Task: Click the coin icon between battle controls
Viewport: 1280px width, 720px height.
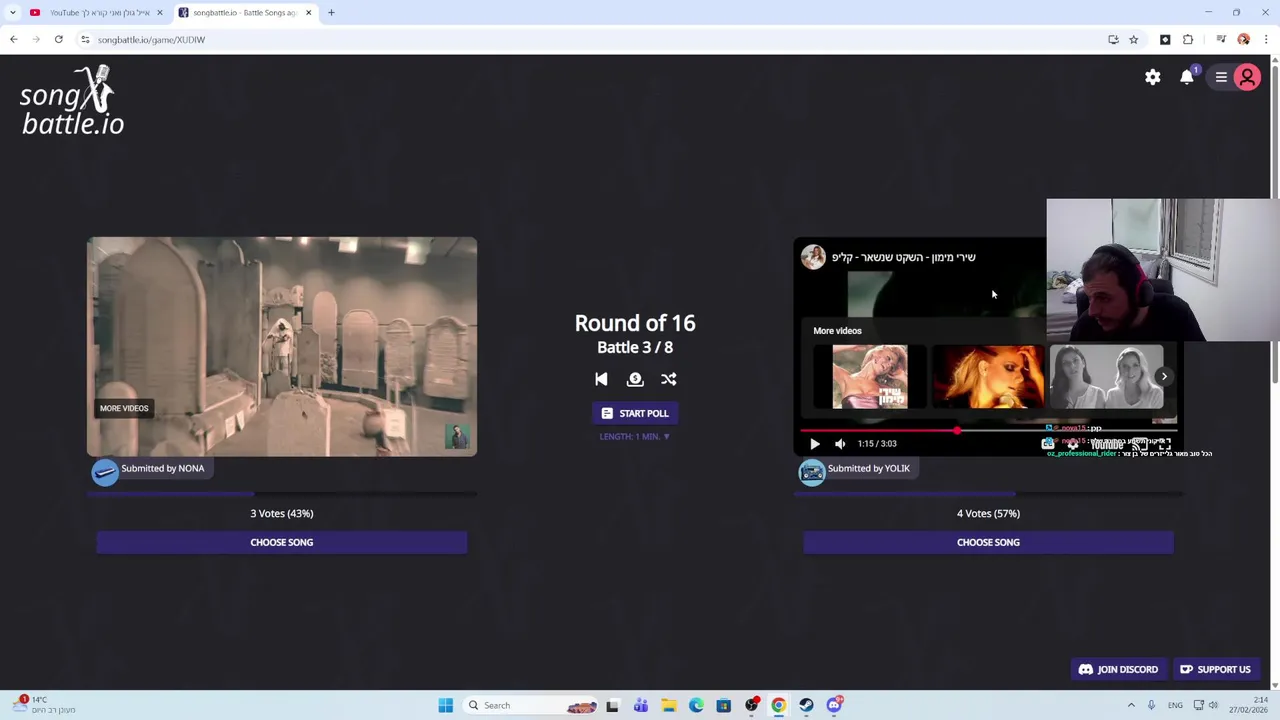Action: coord(635,379)
